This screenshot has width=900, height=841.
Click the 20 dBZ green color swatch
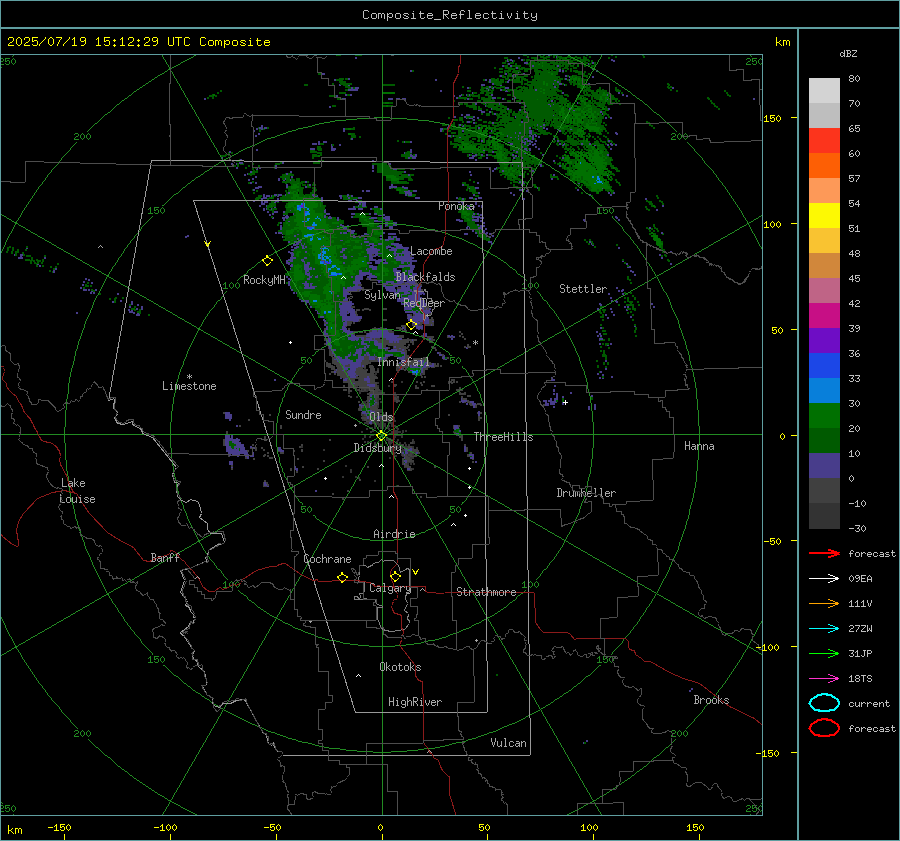coord(824,416)
